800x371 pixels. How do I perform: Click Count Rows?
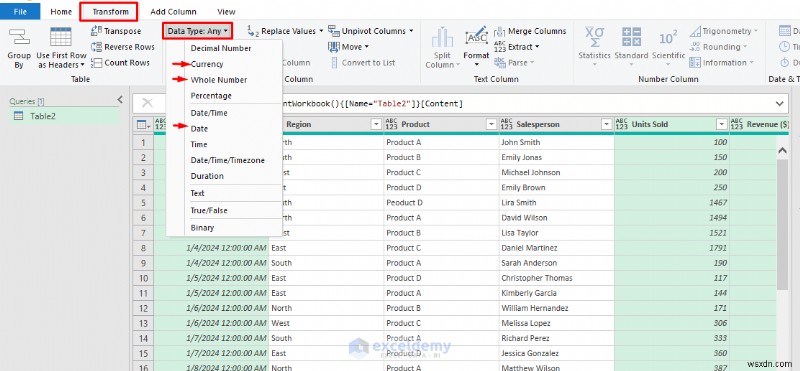[120, 63]
